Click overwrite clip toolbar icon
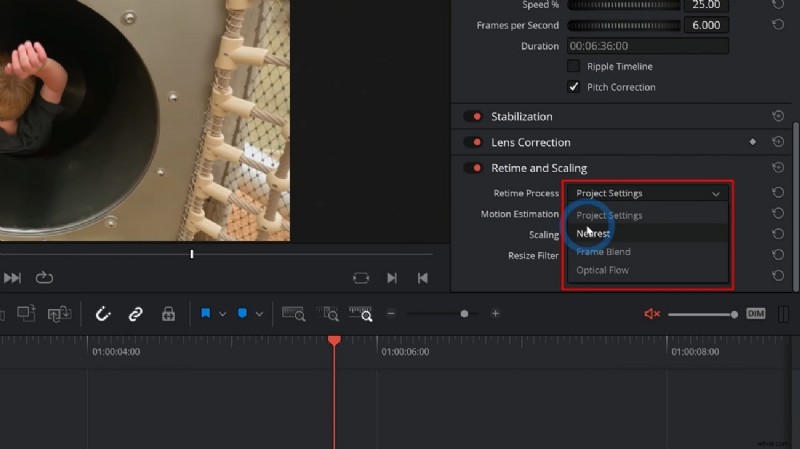 tap(26, 313)
